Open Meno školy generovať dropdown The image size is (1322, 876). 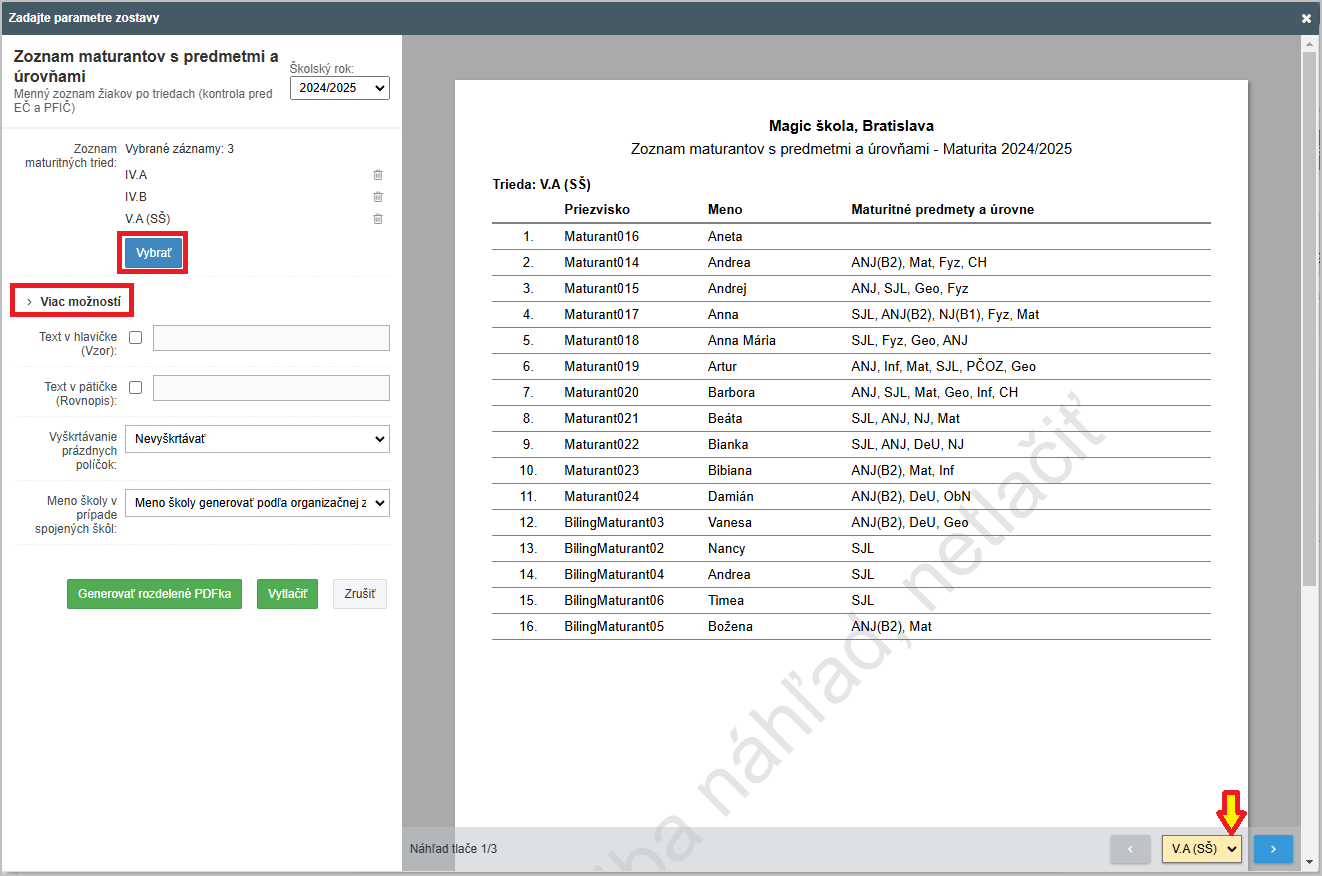click(257, 503)
